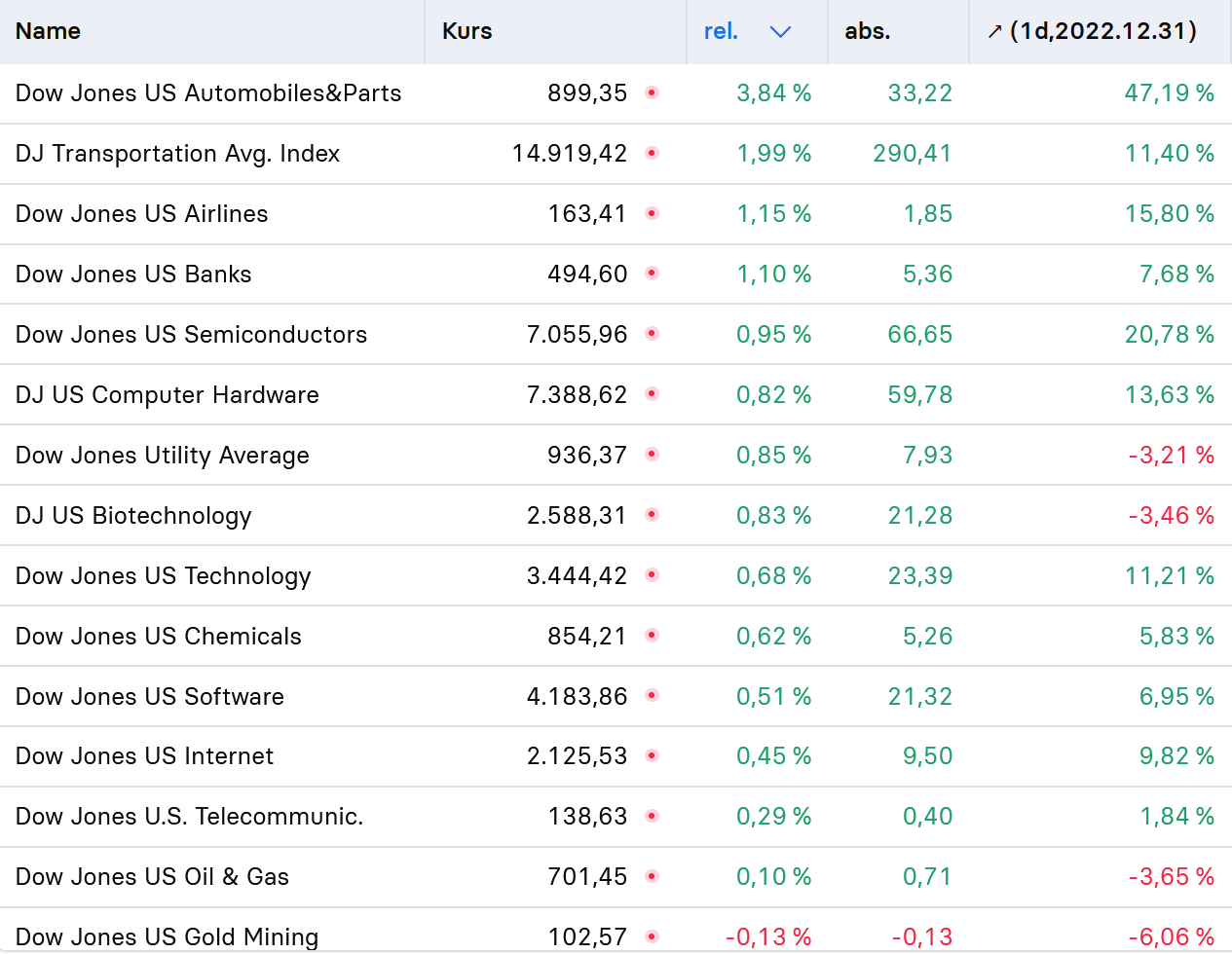Click the red dot for Dow Jones US Semiconductors
Viewport: 1232px width, 954px height.
[653, 334]
